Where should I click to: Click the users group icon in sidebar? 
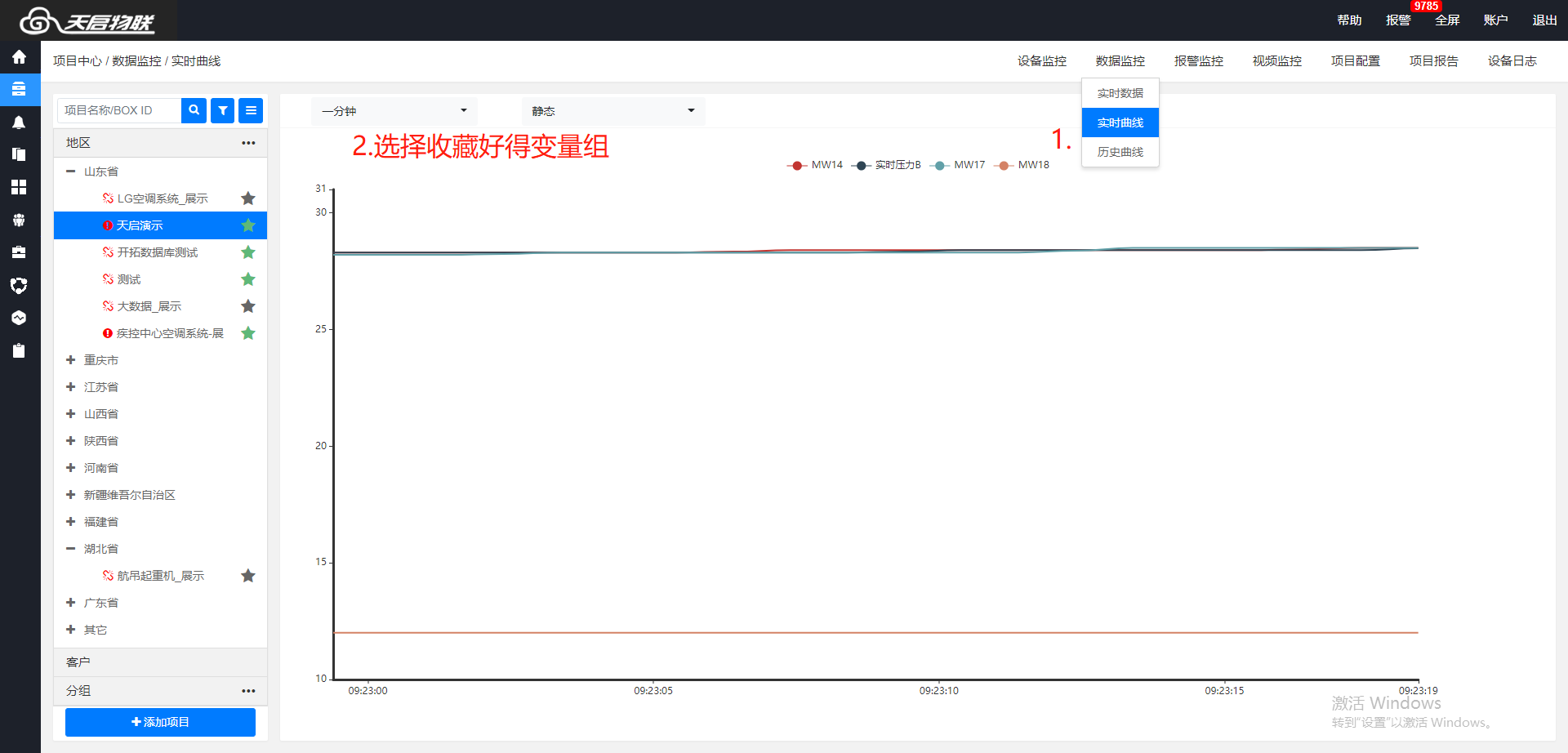point(19,220)
